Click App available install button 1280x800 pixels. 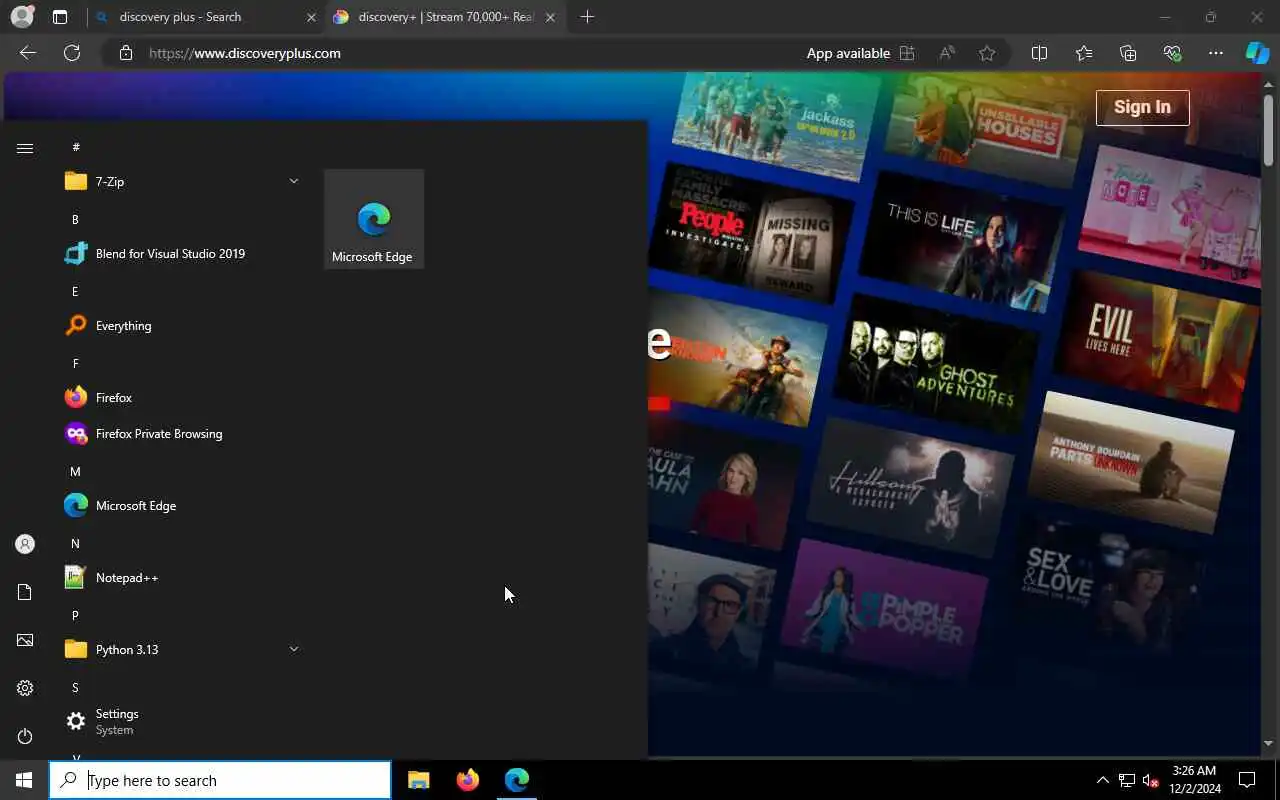tap(860, 53)
